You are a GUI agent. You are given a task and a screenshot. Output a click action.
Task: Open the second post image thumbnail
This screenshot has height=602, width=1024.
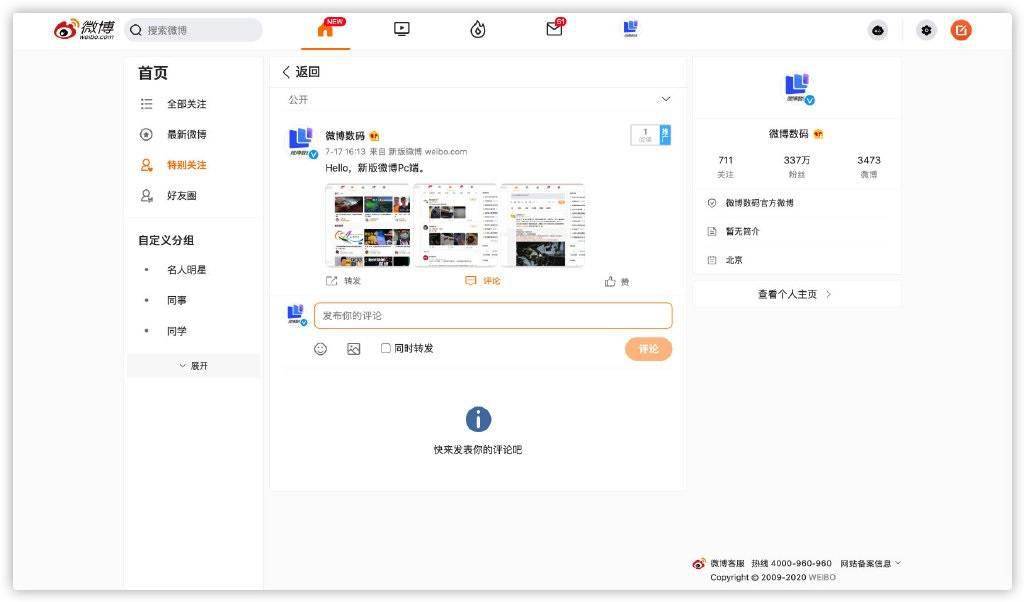pos(455,225)
